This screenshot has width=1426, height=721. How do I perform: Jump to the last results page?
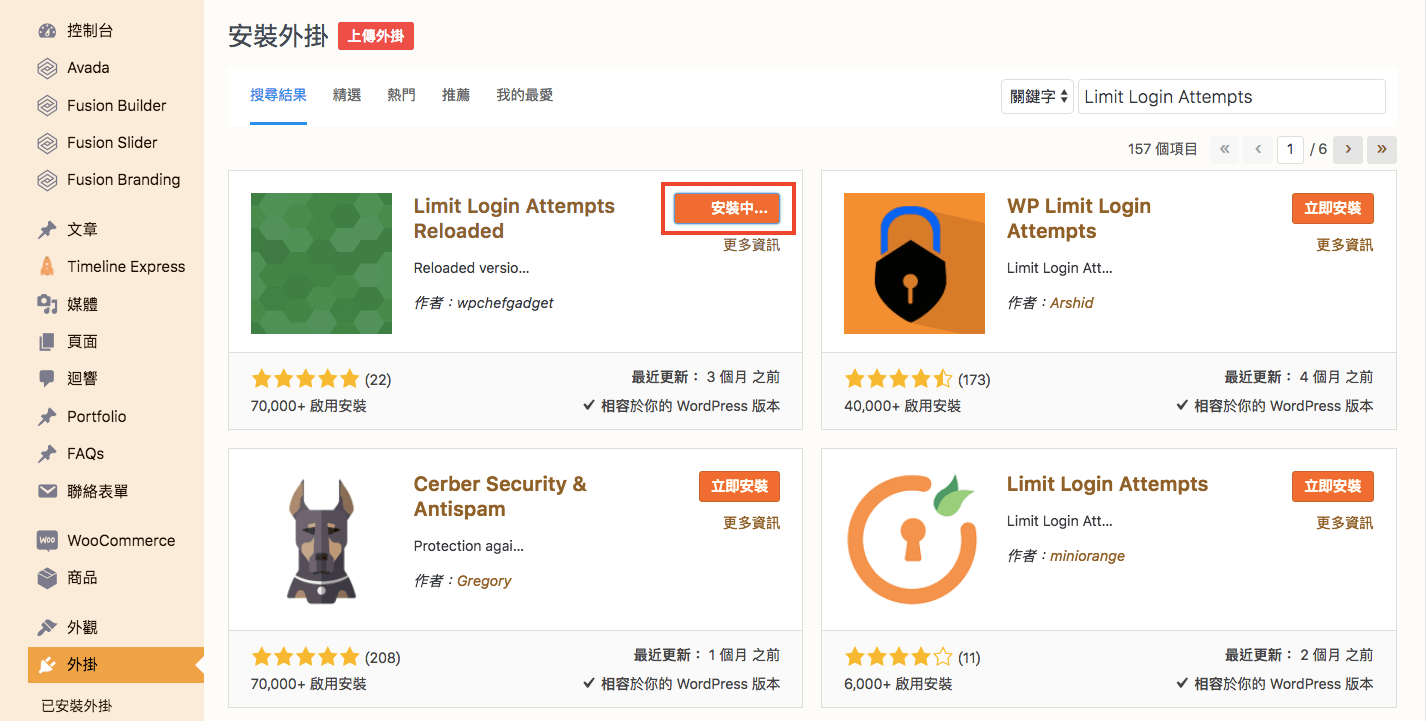coord(1382,149)
